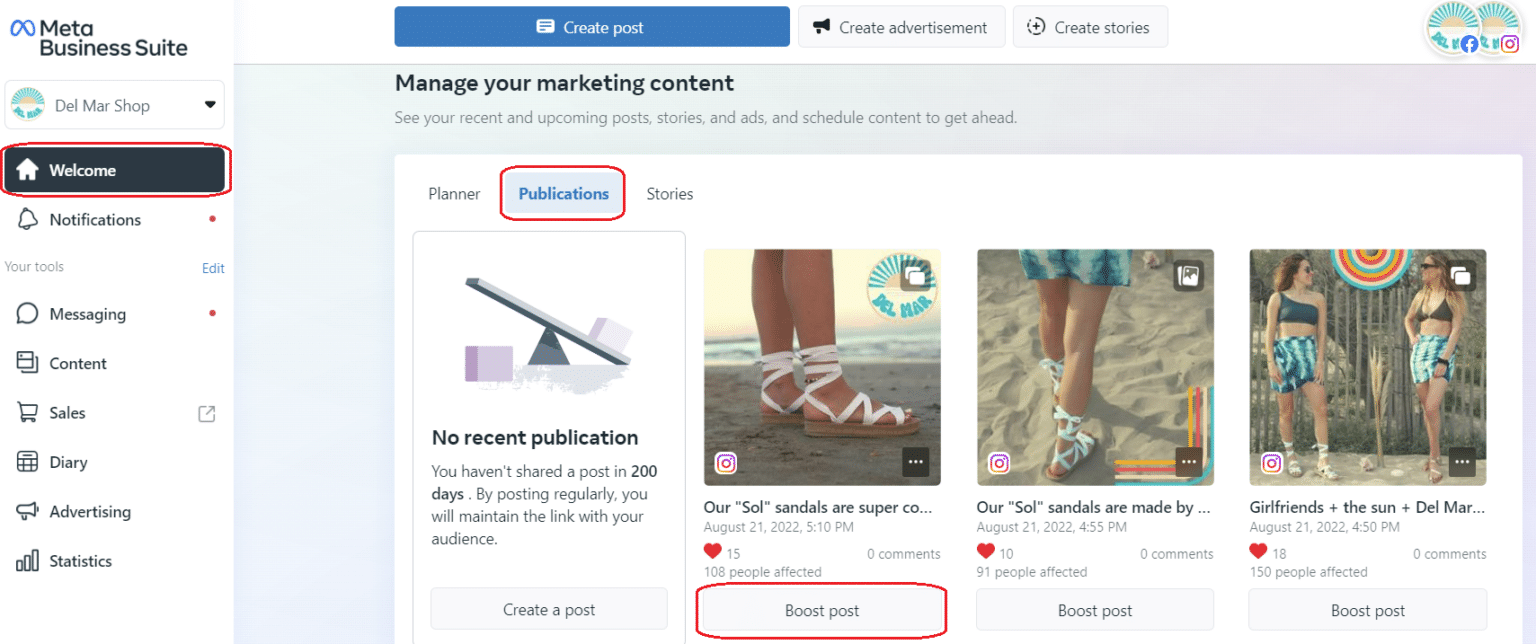Select the Content sidebar icon
1536x644 pixels.
click(27, 362)
